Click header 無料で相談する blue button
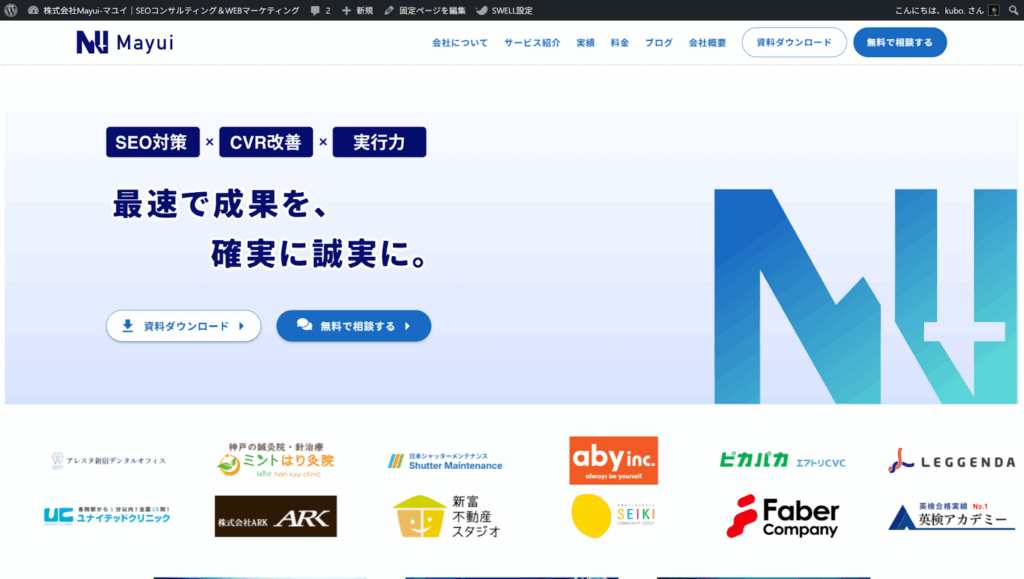This screenshot has width=1024, height=579. (x=899, y=43)
